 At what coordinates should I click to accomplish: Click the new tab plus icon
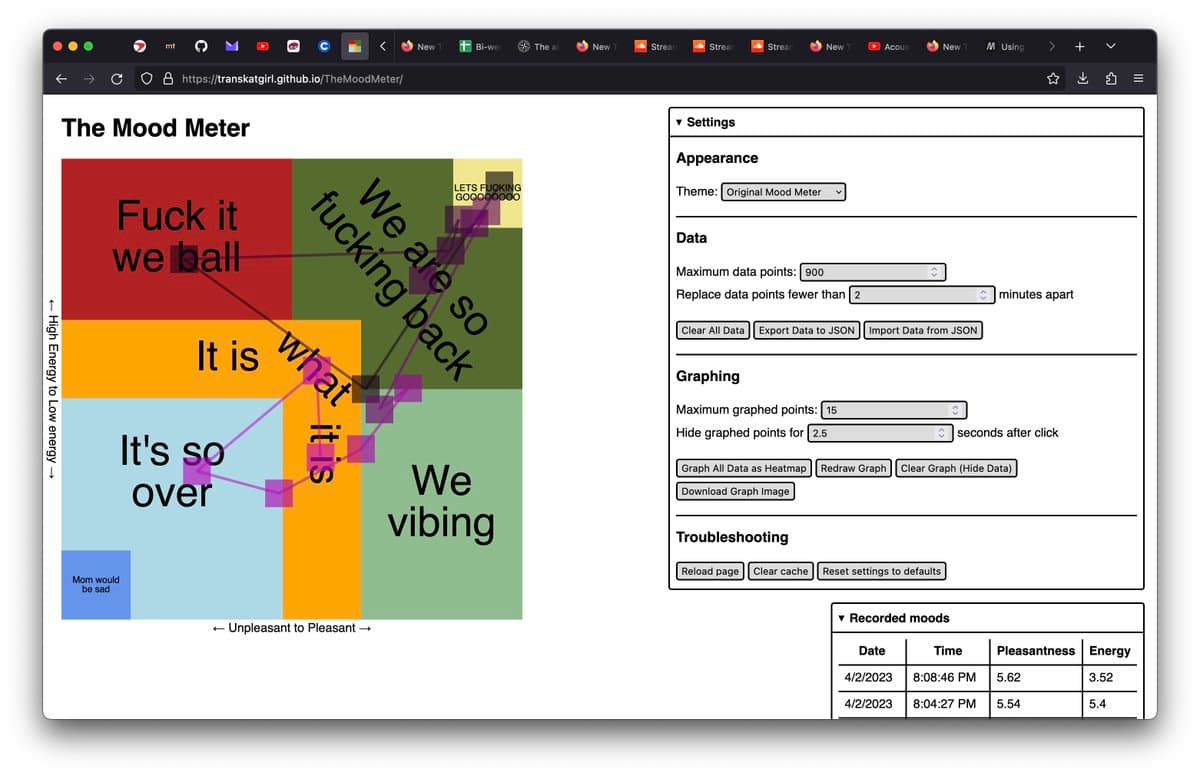(1080, 47)
